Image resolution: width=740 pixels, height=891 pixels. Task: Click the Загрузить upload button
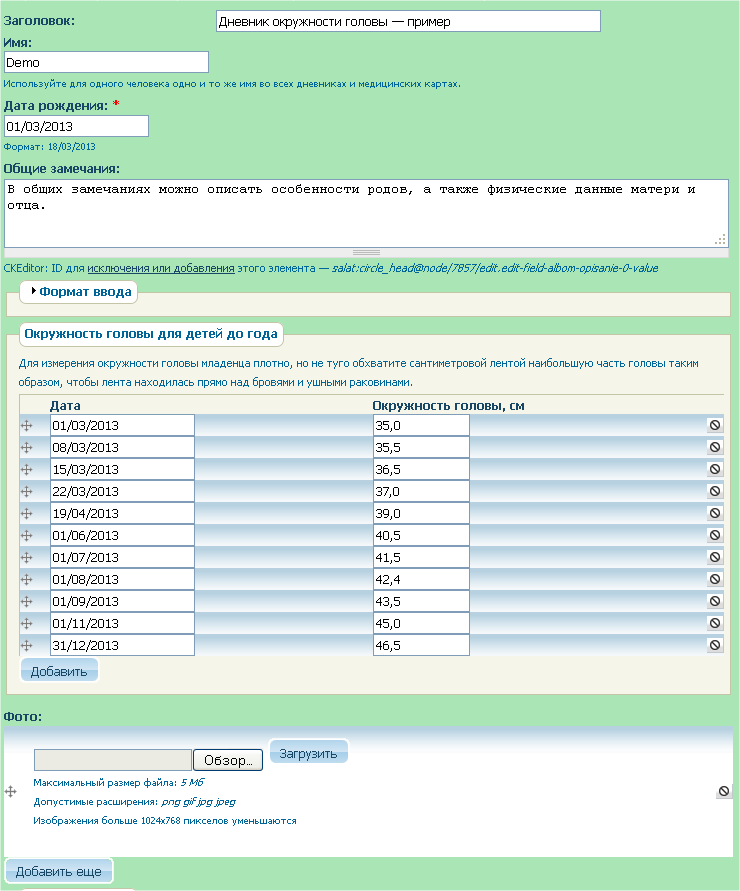pos(308,753)
